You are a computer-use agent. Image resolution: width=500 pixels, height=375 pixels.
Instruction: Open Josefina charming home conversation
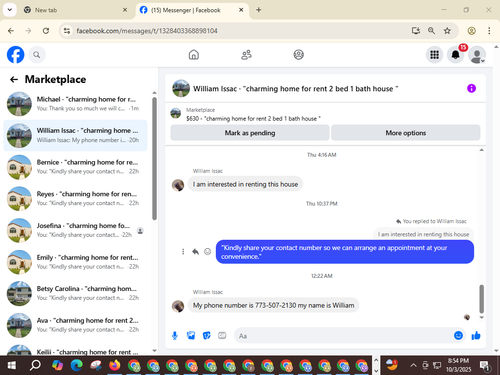(75, 230)
